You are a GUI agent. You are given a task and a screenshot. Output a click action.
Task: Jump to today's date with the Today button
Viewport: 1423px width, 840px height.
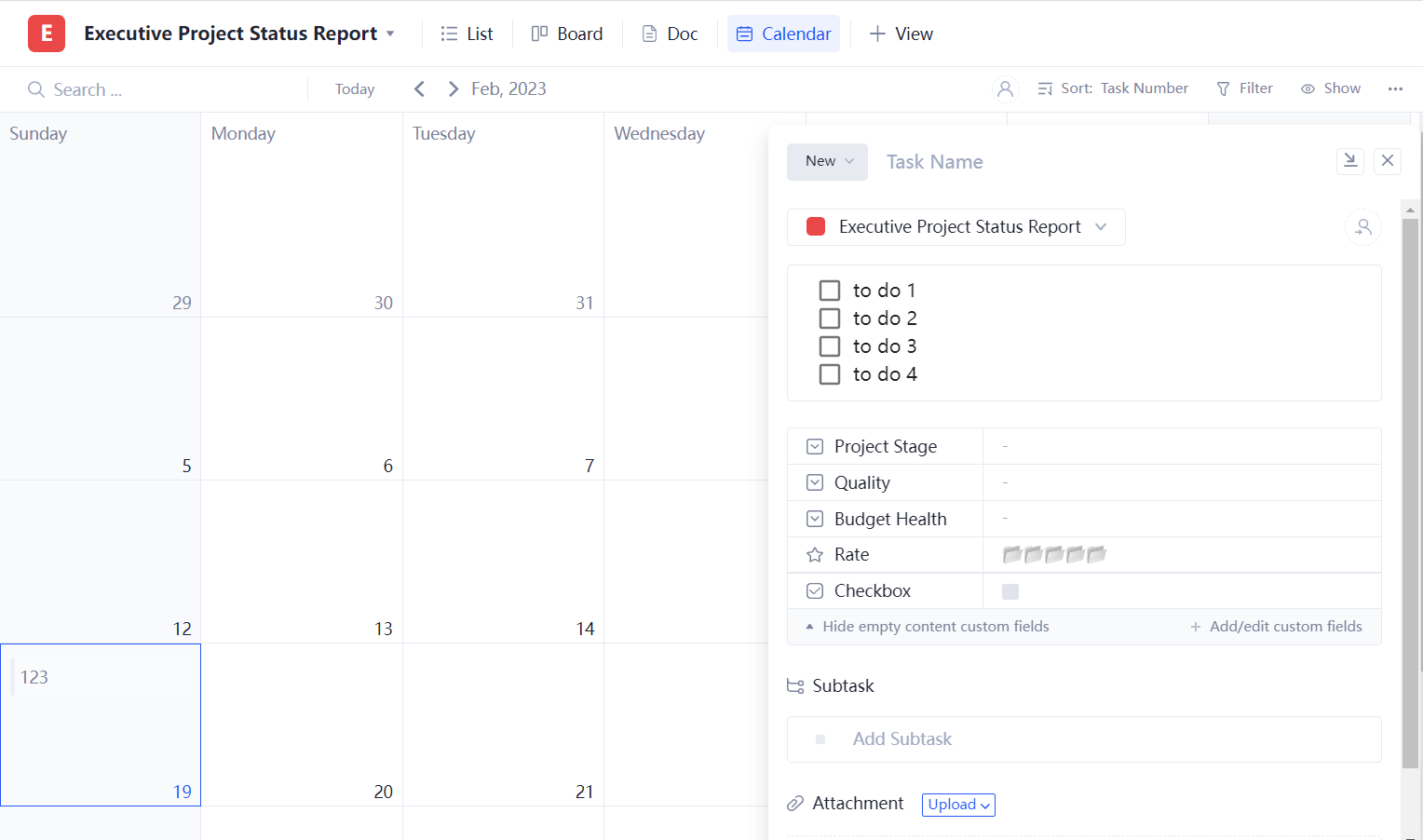pos(354,88)
